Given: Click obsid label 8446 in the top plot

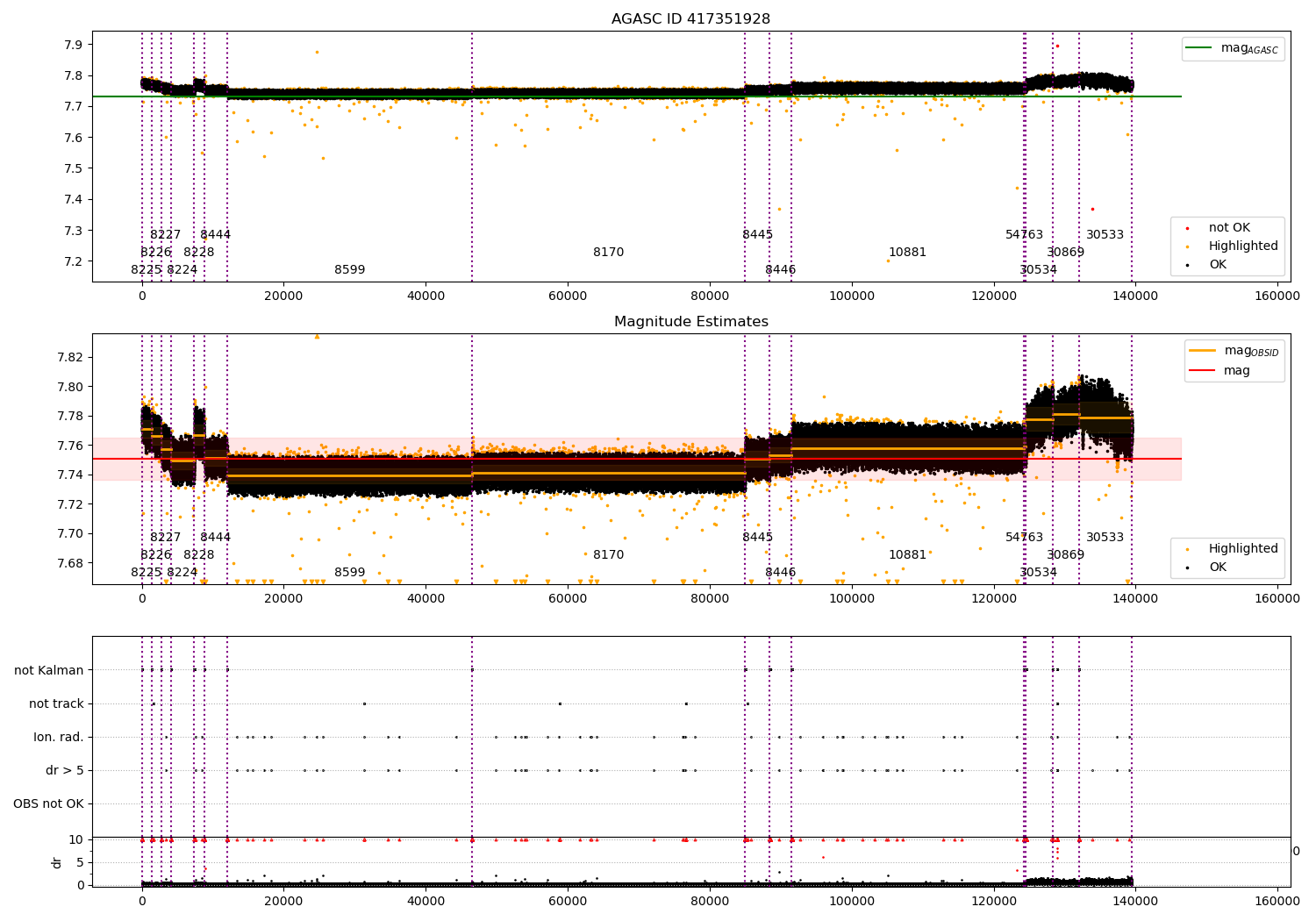Looking at the screenshot, I should click(780, 270).
